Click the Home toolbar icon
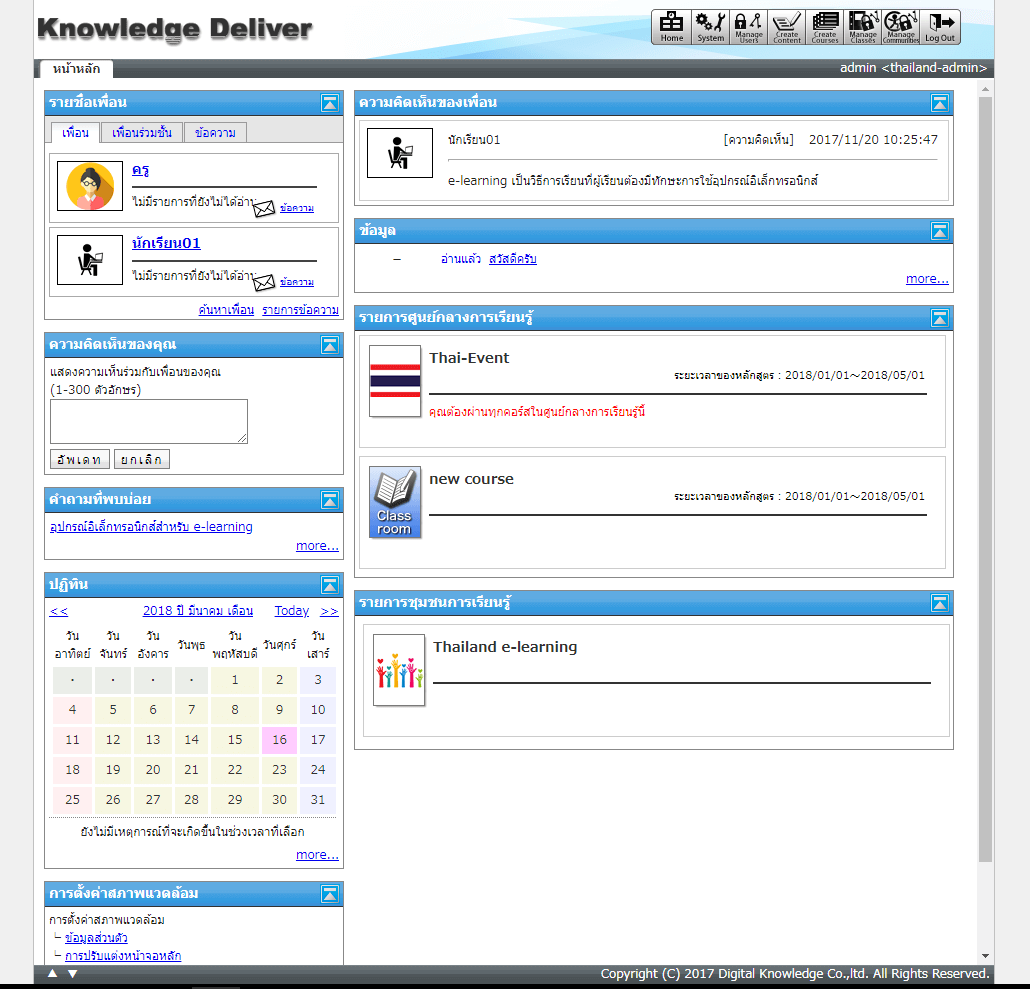This screenshot has width=1030, height=989. [671, 27]
